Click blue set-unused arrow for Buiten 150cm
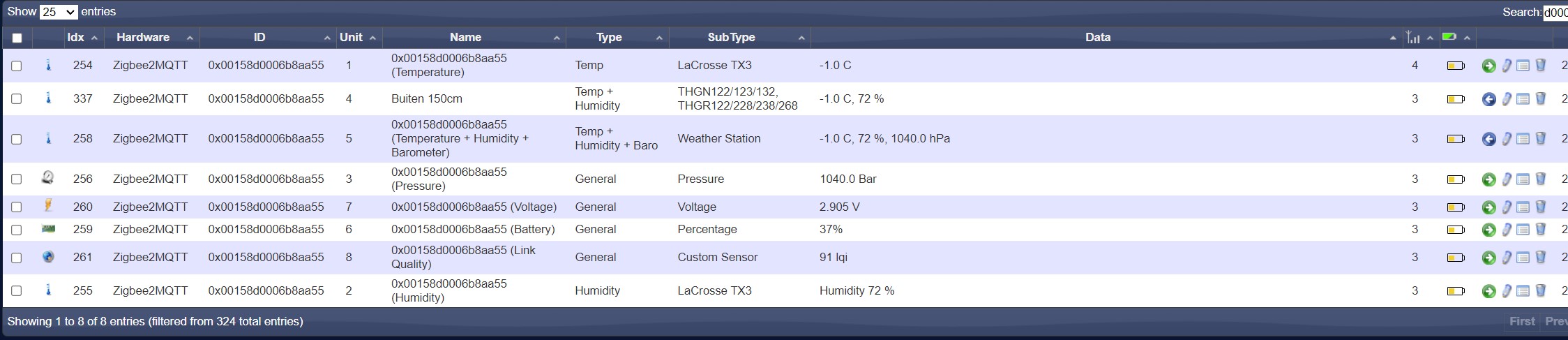 1488,99
